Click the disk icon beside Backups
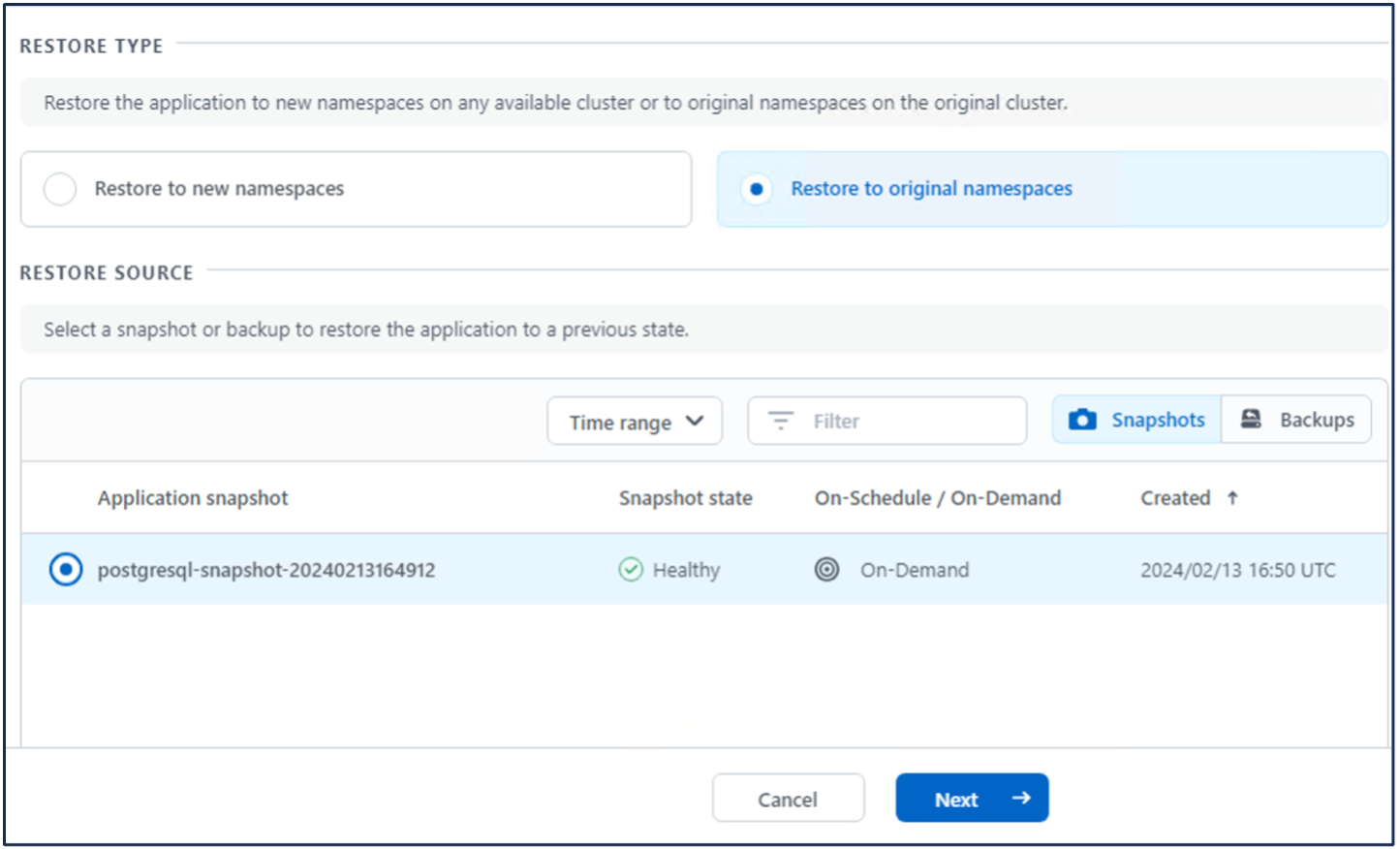 [x=1251, y=419]
